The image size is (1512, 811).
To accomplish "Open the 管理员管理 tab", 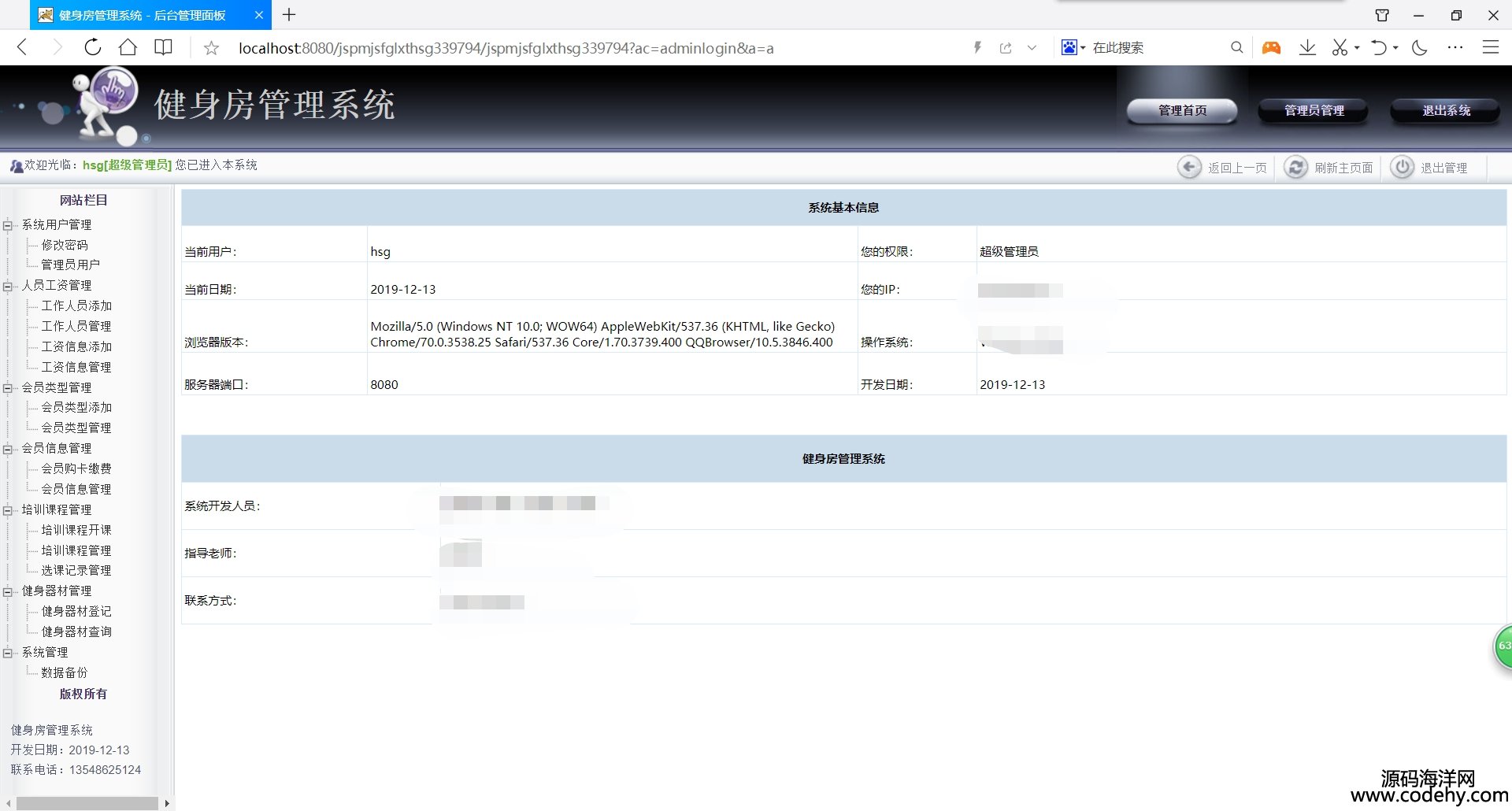I will [x=1314, y=111].
